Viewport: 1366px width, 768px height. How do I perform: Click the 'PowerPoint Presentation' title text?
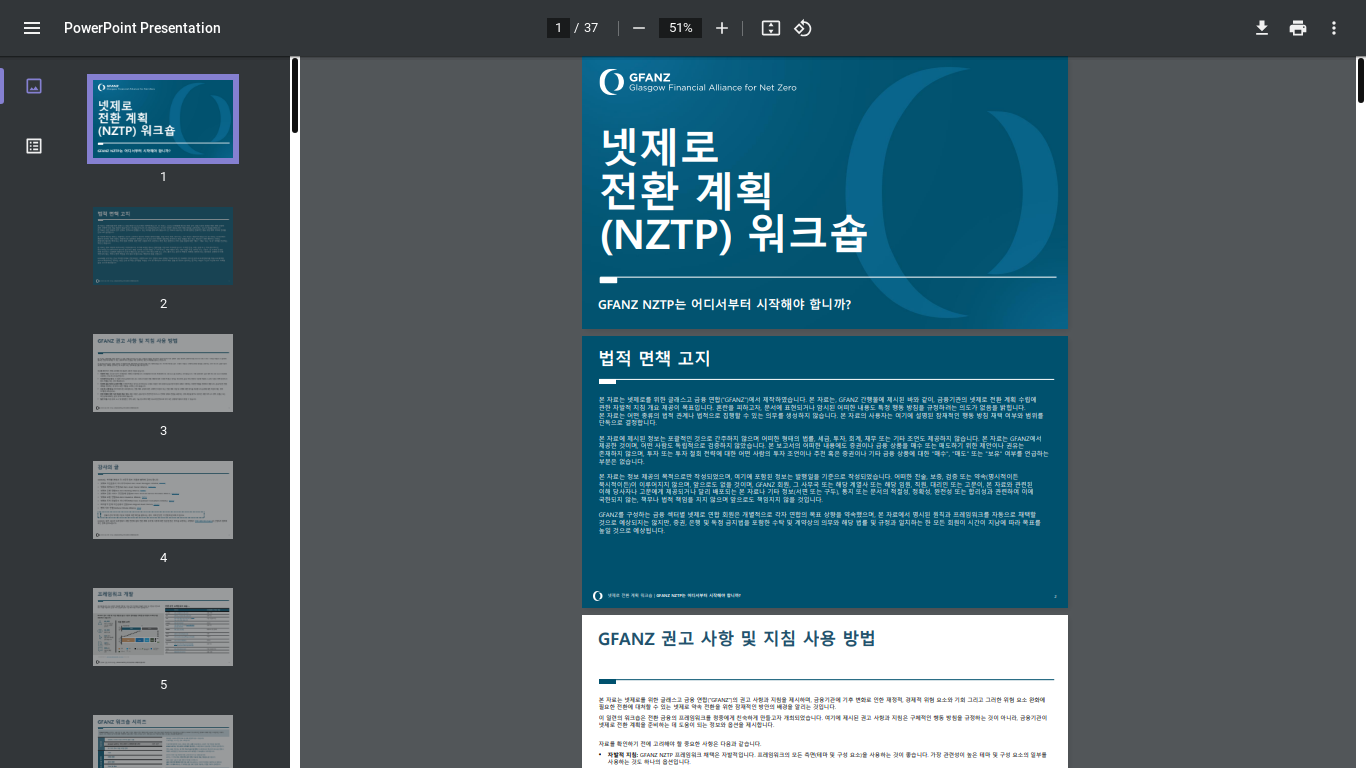point(142,28)
